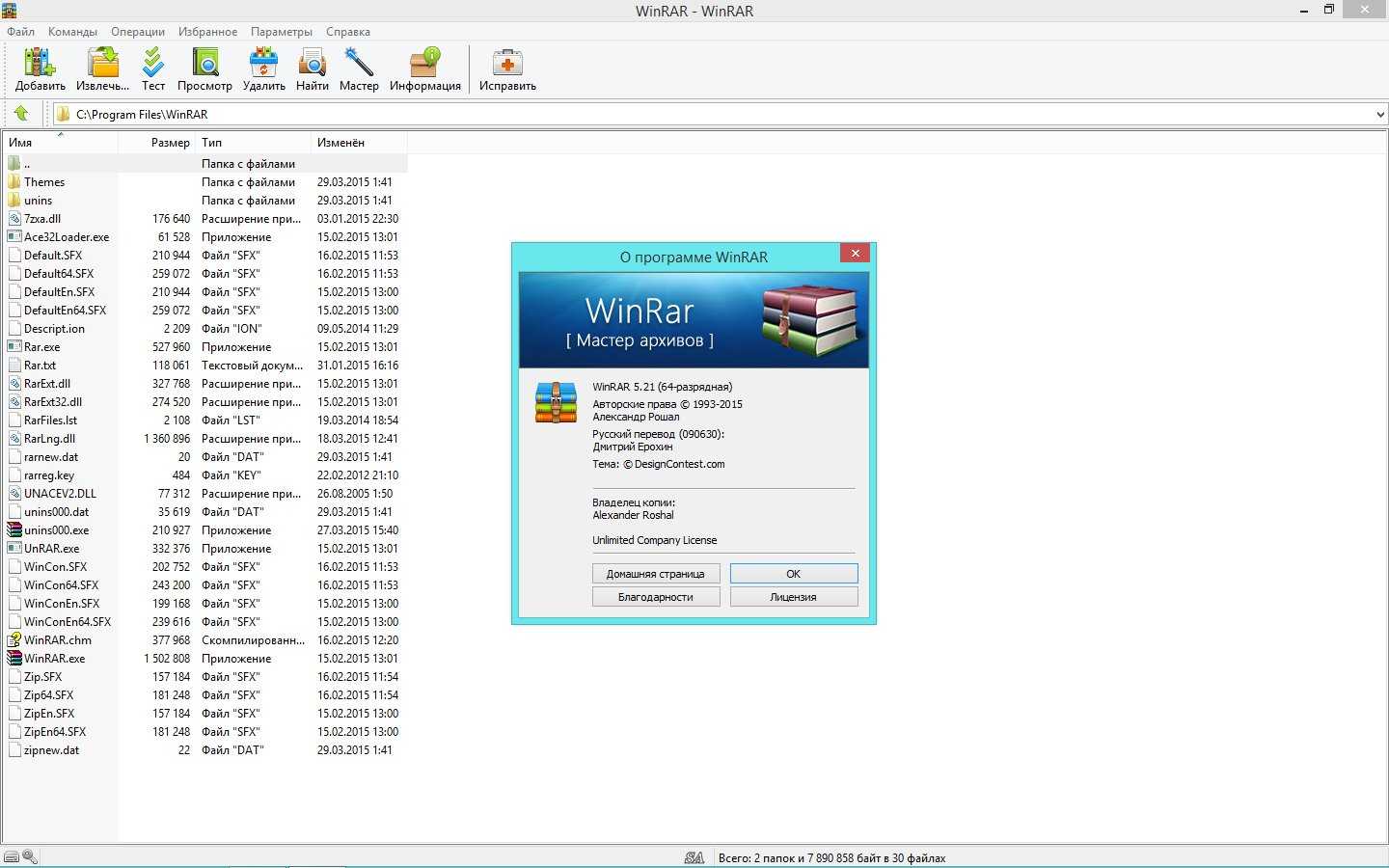Screen dimensions: 1389x868
Task: Launch the Мастер (Wizard) tool
Action: tap(359, 64)
